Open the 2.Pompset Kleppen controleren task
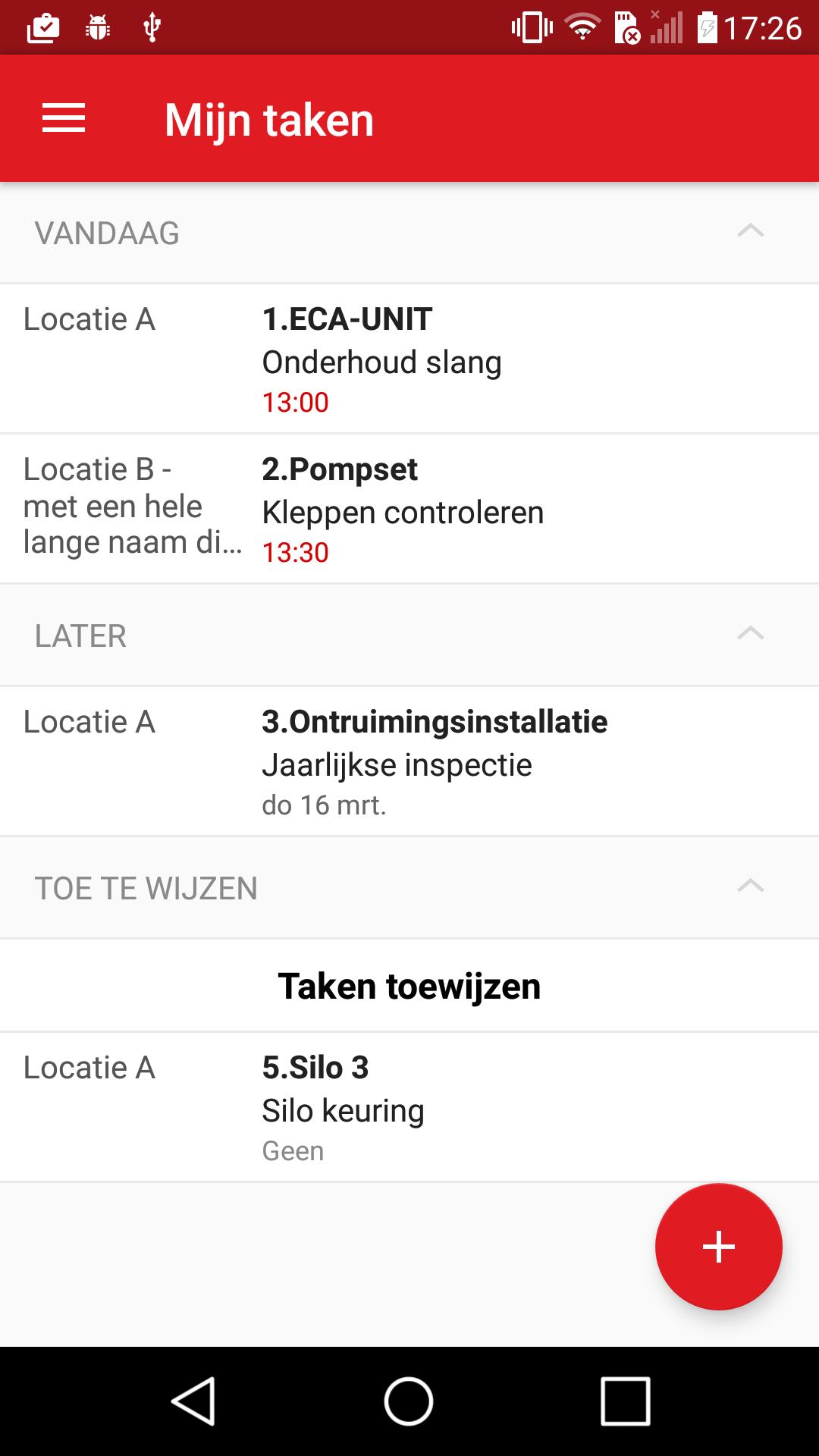This screenshot has width=819, height=1456. click(x=409, y=510)
